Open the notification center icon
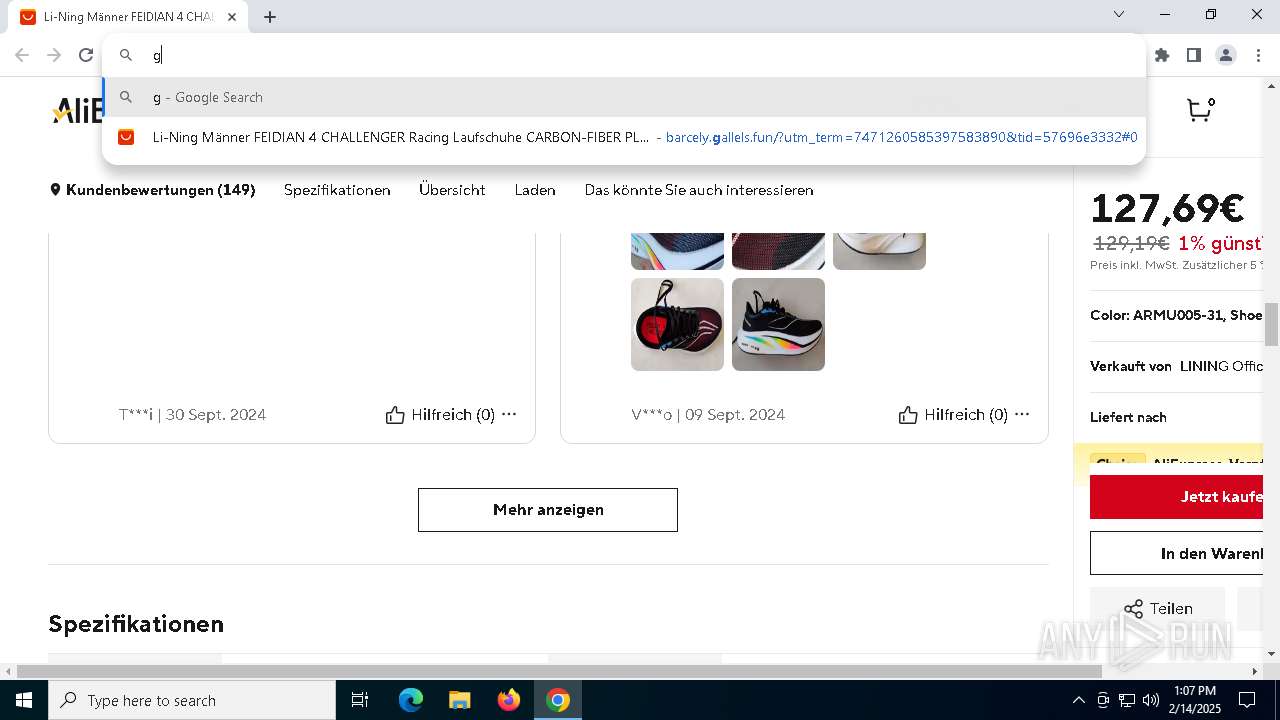Viewport: 1280px width, 720px height. coord(1247,700)
